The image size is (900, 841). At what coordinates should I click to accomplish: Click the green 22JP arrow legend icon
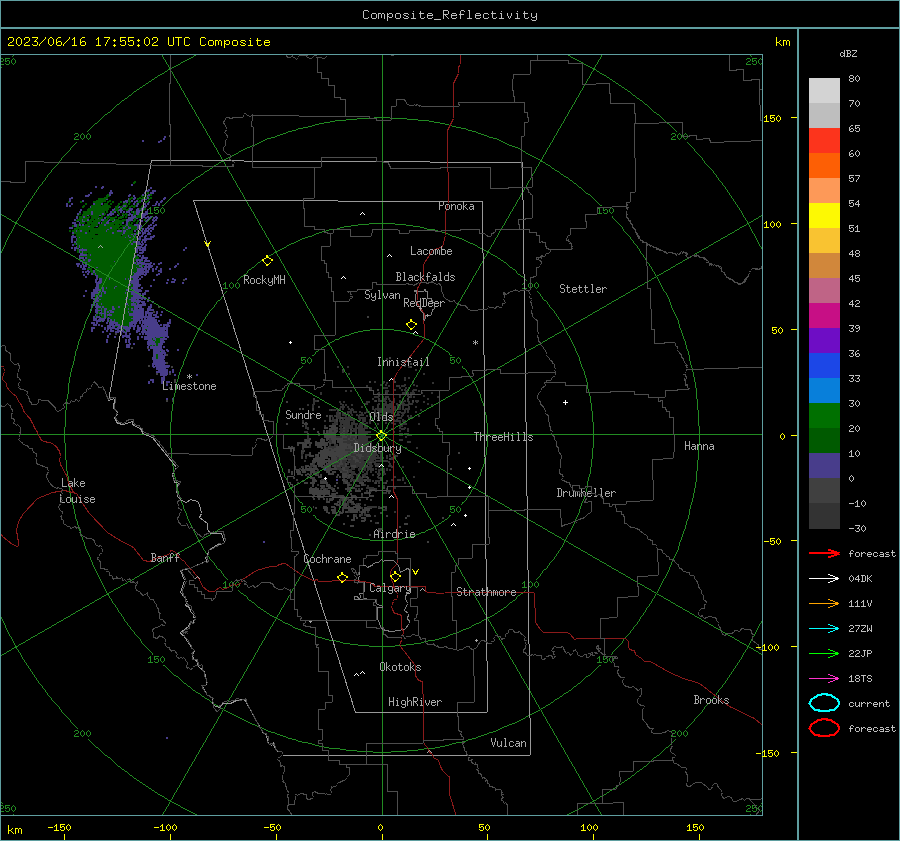point(824,653)
